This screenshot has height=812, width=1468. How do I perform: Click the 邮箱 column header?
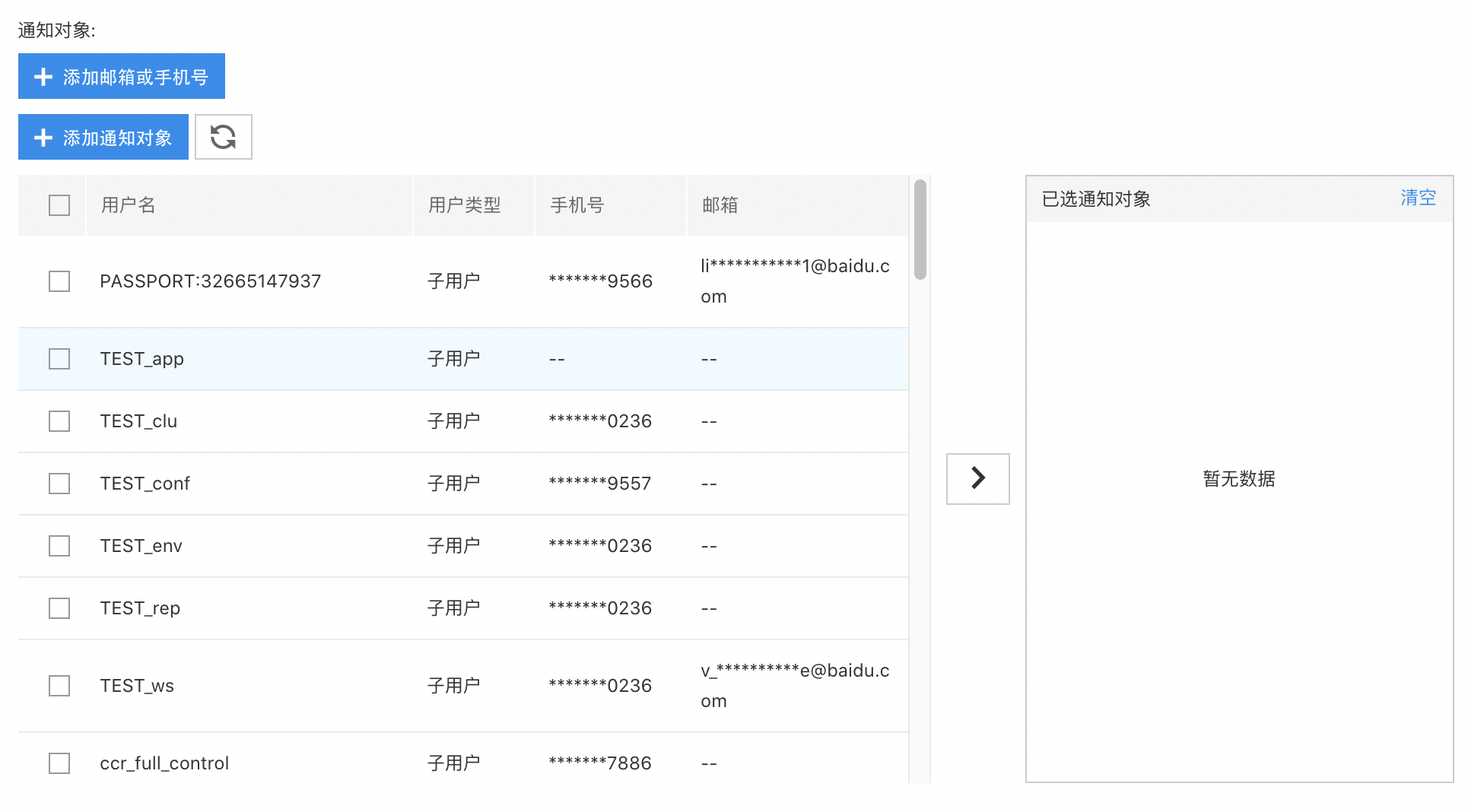pos(720,205)
